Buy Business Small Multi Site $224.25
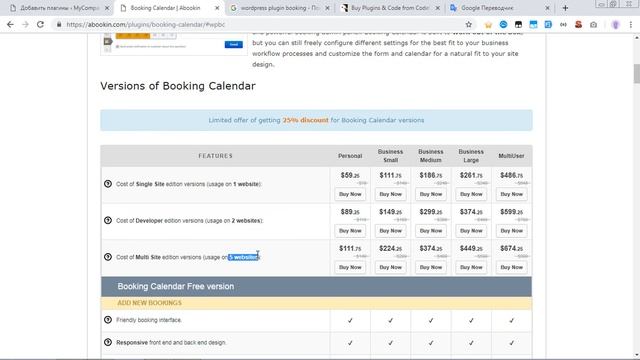The width and height of the screenshot is (640, 360). click(x=390, y=267)
